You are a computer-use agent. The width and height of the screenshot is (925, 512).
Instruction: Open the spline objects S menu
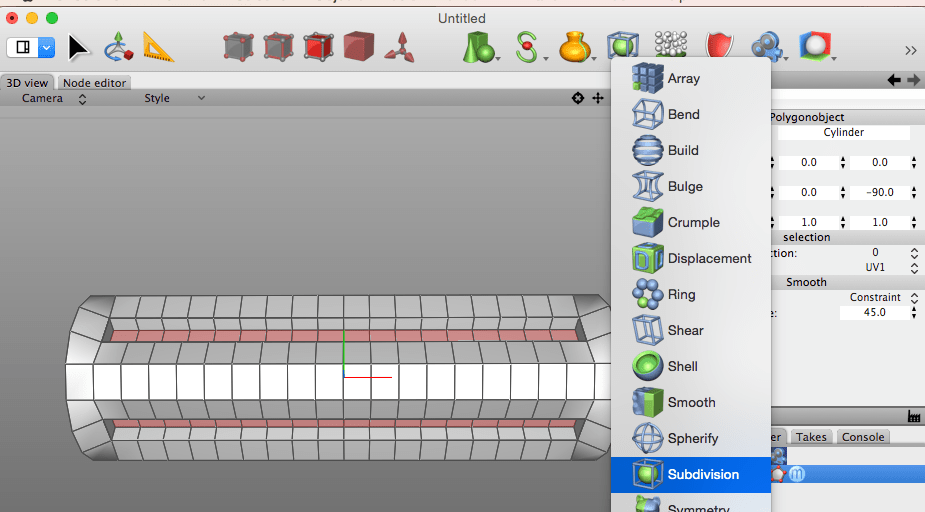coord(529,47)
